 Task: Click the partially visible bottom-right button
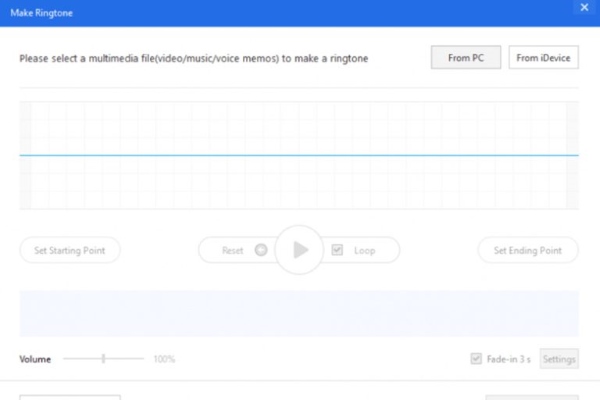click(x=532, y=397)
